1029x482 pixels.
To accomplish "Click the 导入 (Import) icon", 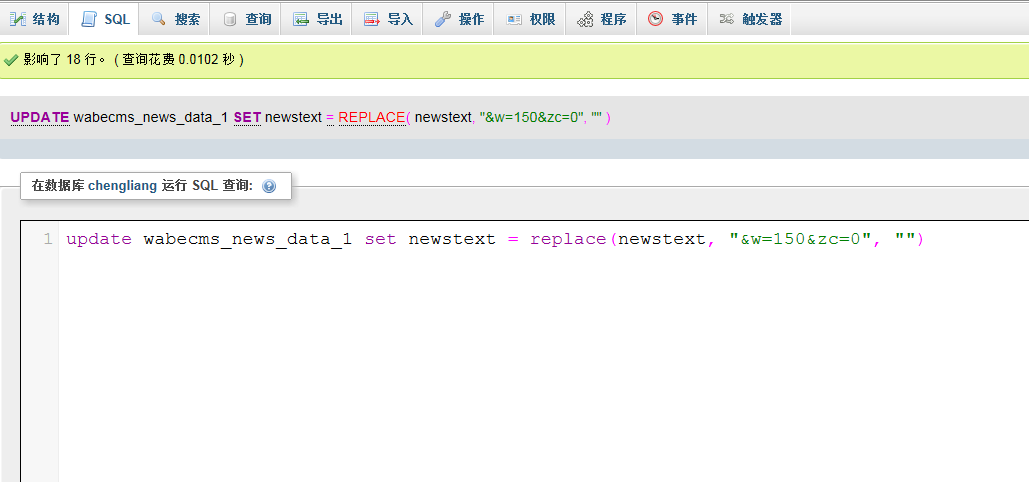I will pyautogui.click(x=371, y=19).
